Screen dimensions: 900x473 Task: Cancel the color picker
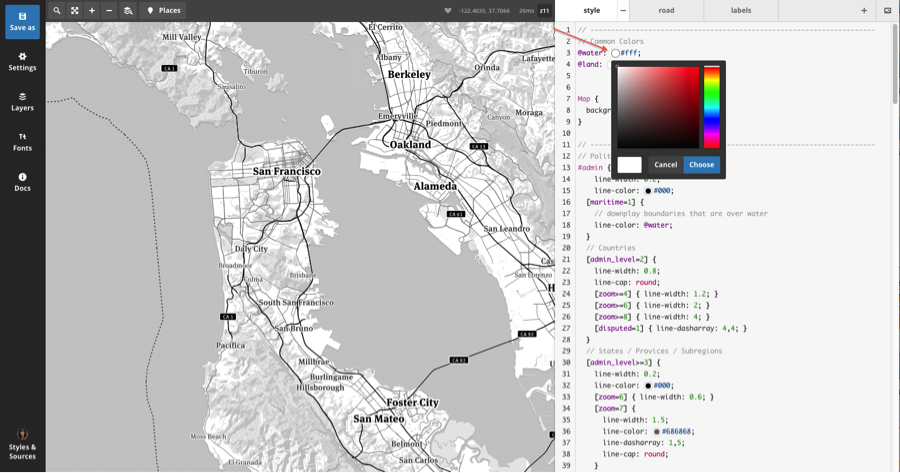(x=665, y=165)
